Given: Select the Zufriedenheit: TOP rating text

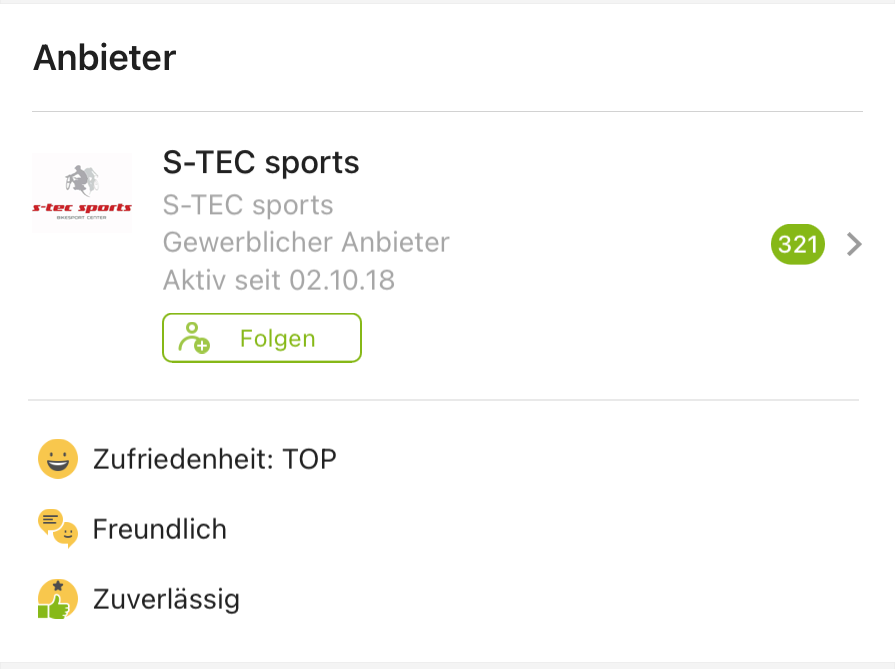Looking at the screenshot, I should (215, 459).
